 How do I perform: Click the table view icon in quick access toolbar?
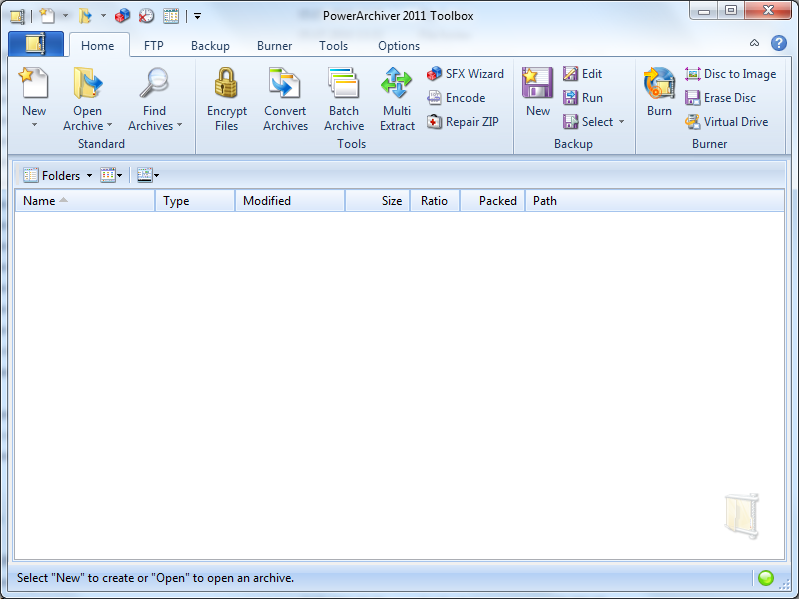coord(171,16)
